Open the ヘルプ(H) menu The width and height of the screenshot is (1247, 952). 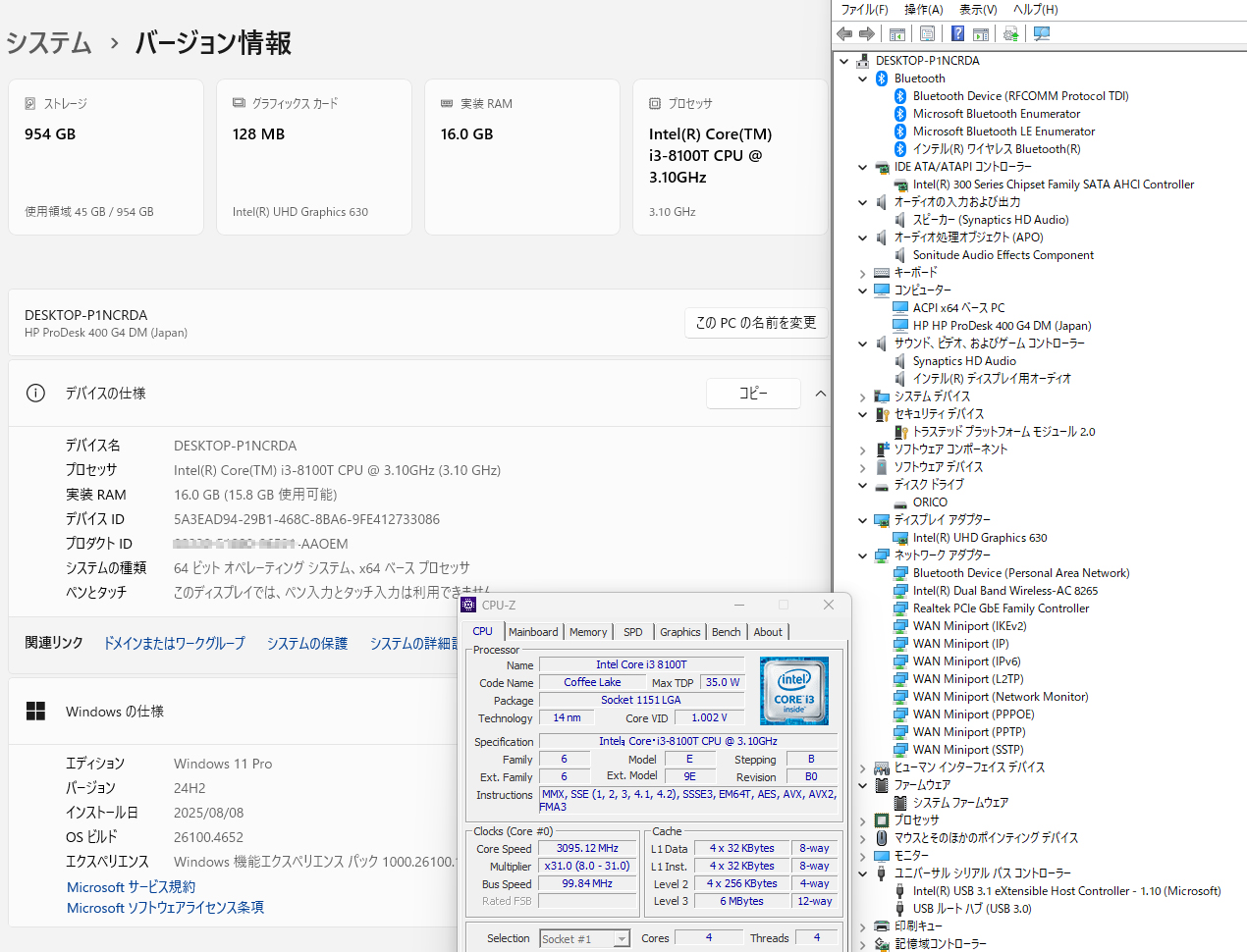1035,9
